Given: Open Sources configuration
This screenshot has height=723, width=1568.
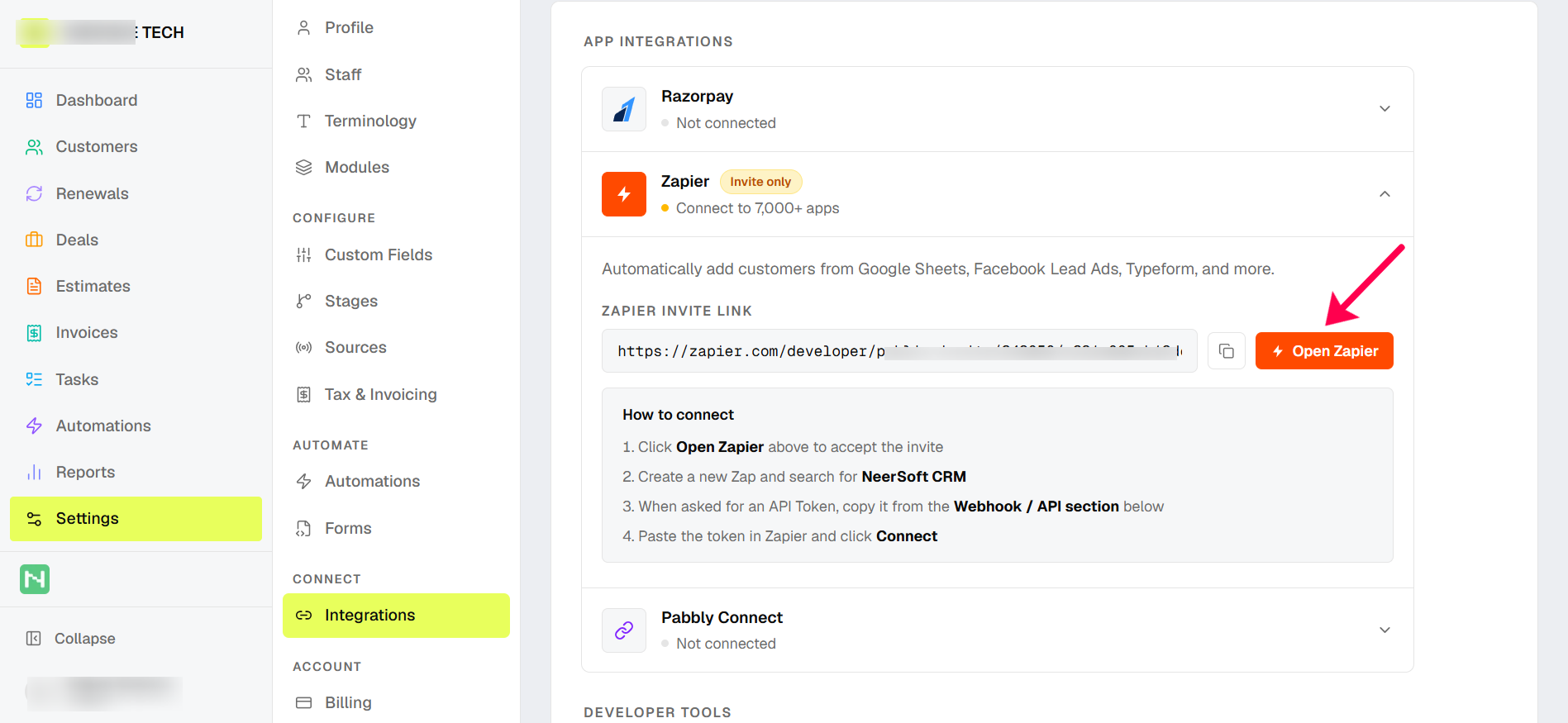Looking at the screenshot, I should [396, 348].
